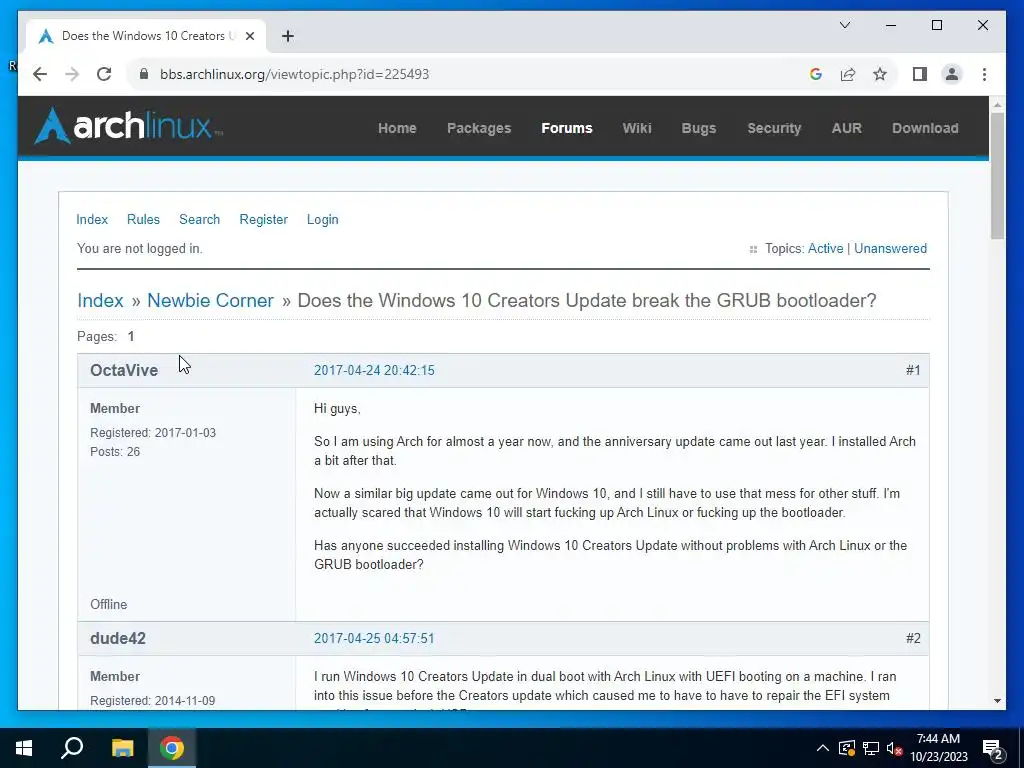Screen dimensions: 1024x768
Task: Click Chrome icon in taskbar
Action: click(x=172, y=748)
